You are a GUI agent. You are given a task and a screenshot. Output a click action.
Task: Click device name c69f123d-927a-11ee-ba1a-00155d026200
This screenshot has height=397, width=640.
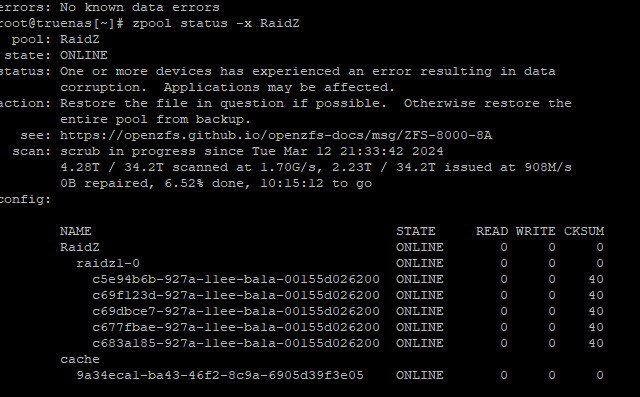(x=236, y=295)
